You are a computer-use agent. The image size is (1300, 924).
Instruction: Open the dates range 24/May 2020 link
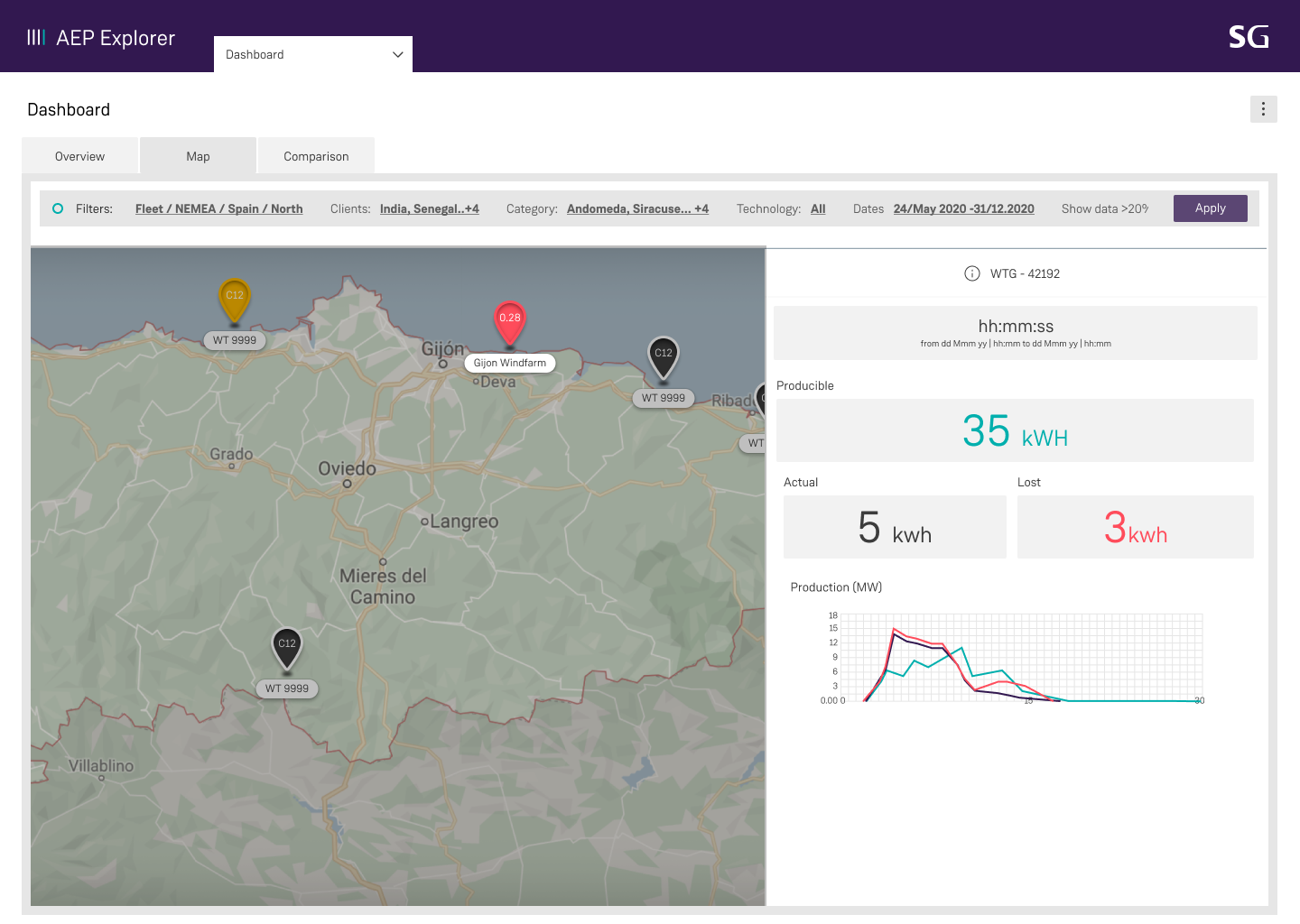coord(964,208)
